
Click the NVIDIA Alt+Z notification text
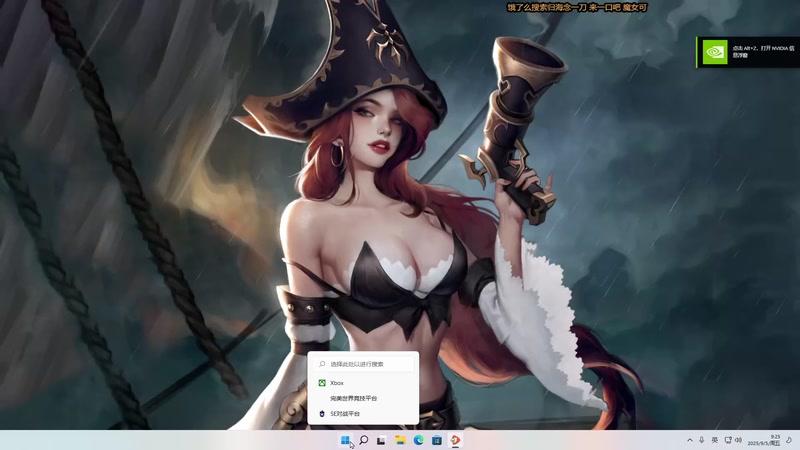coord(763,52)
